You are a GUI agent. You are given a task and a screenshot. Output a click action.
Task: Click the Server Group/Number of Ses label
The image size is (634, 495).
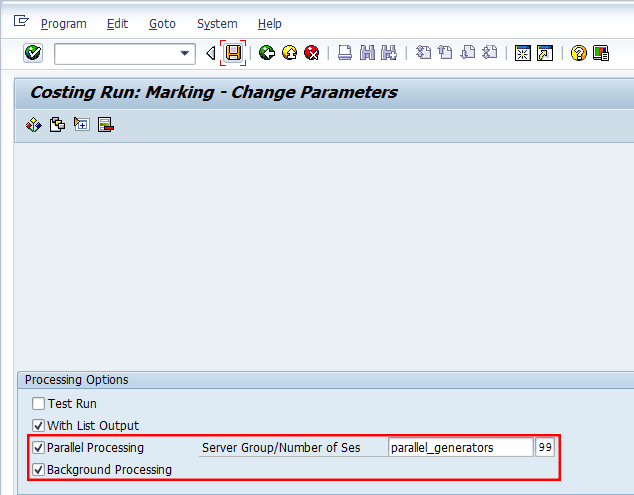[x=281, y=448]
